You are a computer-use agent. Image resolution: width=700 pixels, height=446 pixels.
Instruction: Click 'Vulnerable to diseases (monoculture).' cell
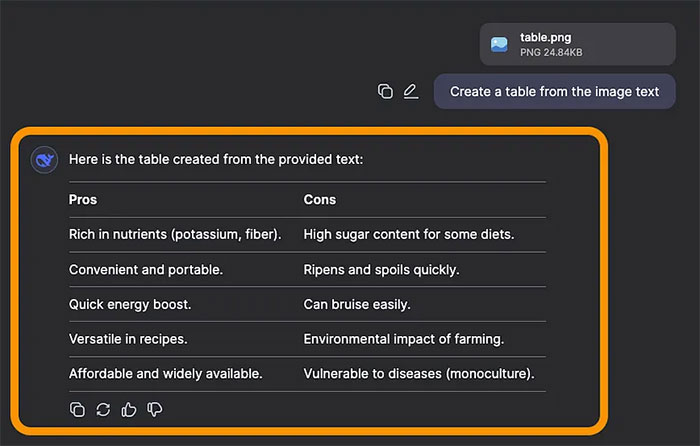(x=419, y=374)
